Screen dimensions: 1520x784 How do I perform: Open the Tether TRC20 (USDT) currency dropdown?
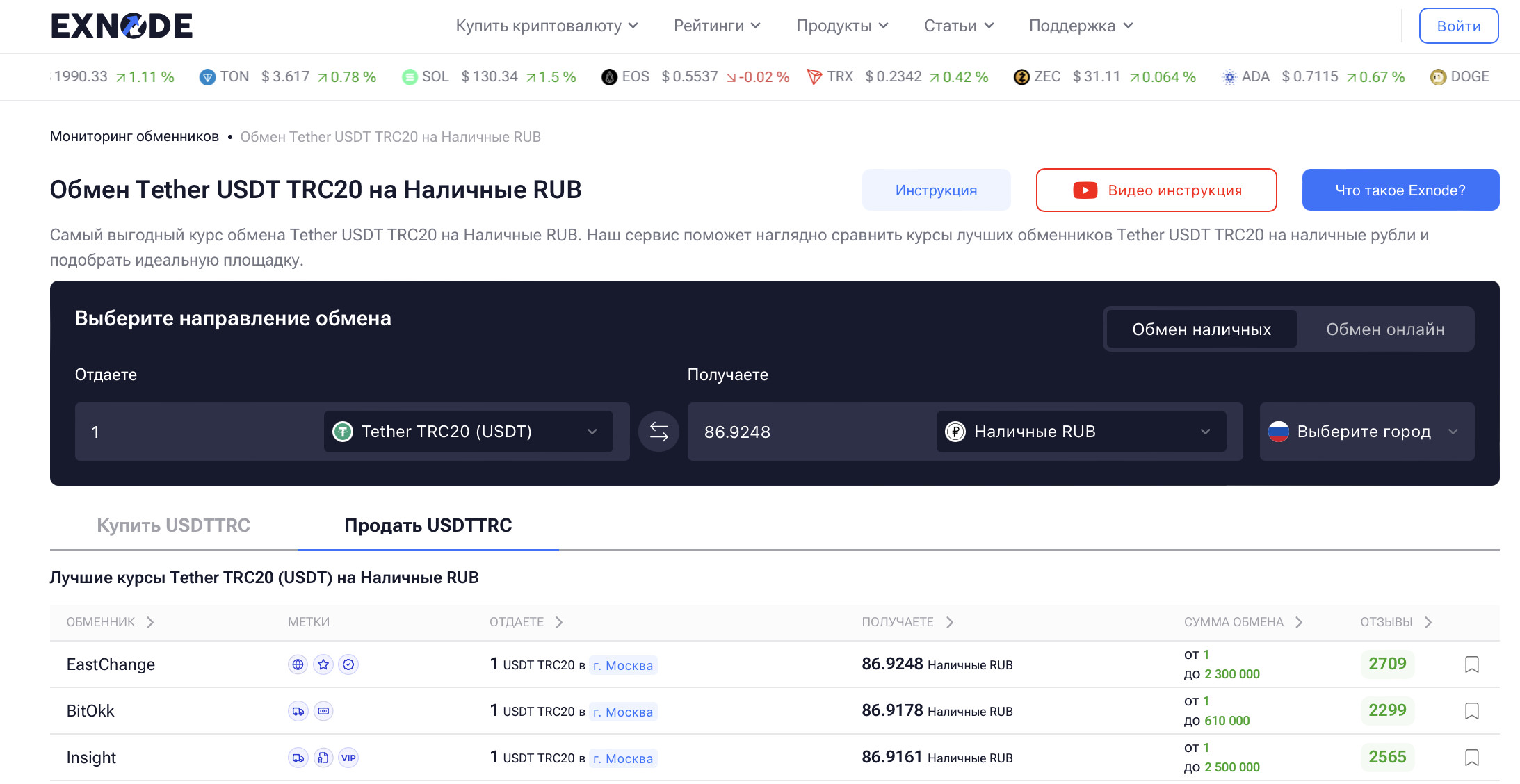[x=468, y=432]
